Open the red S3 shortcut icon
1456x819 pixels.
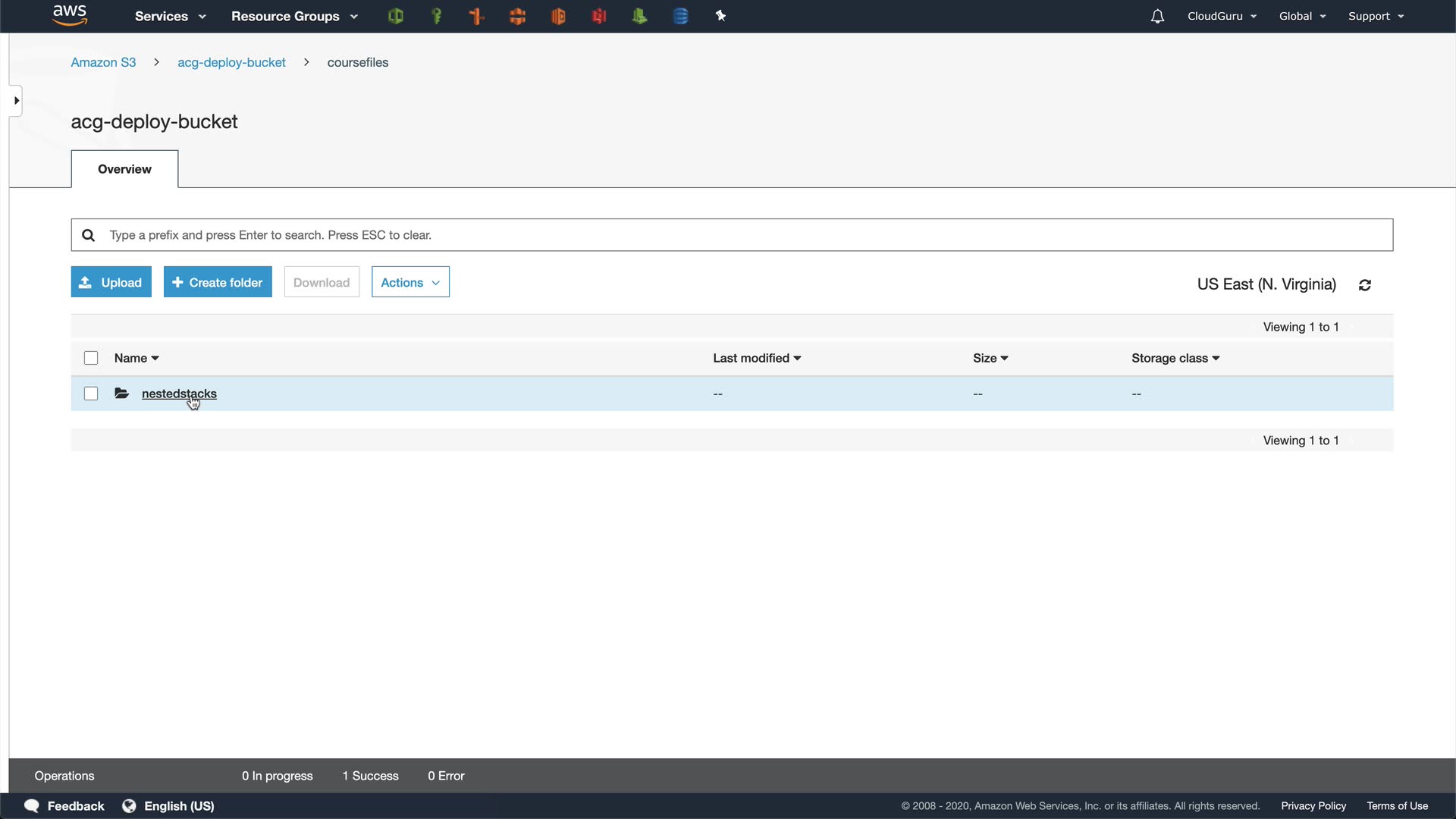coord(599,16)
